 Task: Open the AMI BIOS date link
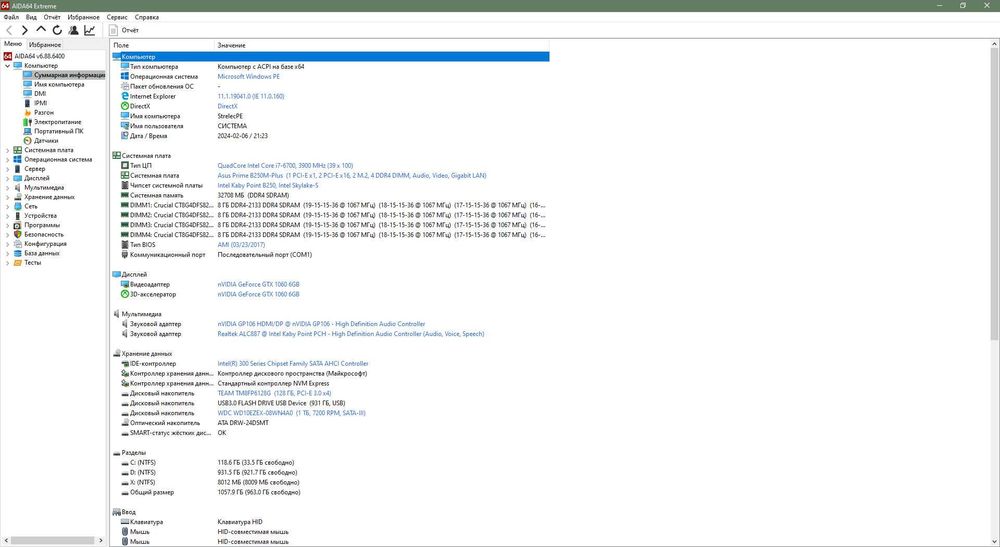(241, 245)
